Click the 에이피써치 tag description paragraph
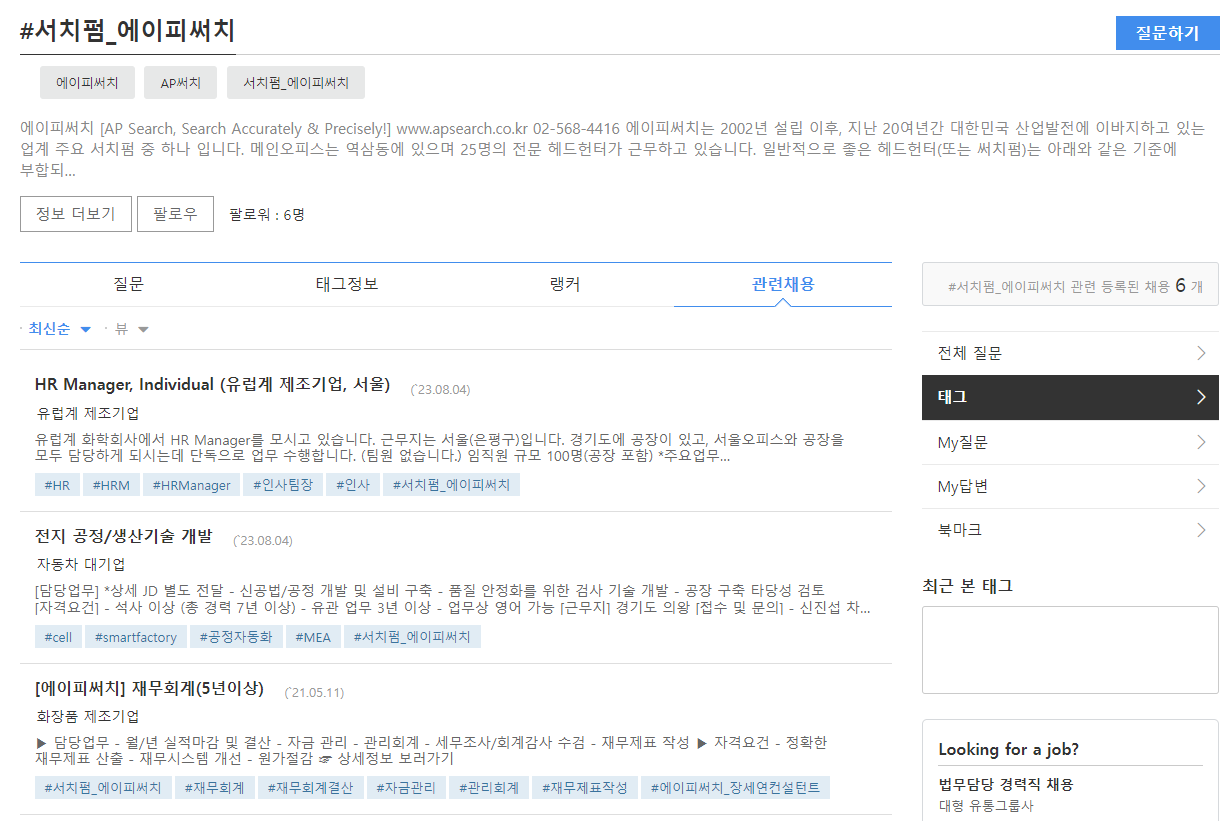Image resolution: width=1227 pixels, height=821 pixels. pyautogui.click(x=612, y=149)
